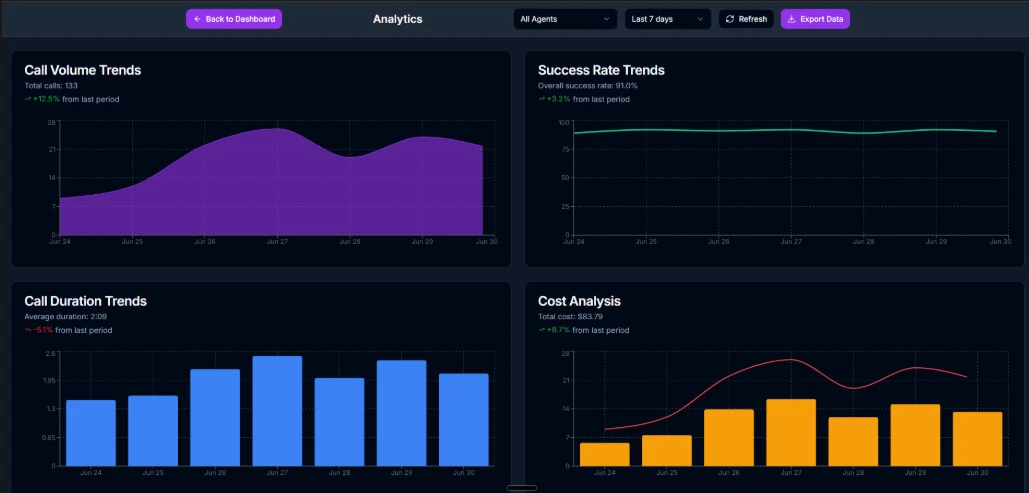The height and width of the screenshot is (493, 1029).
Task: Click the orange Jun 30 bar in Cost Analysis
Action: pyautogui.click(x=978, y=439)
